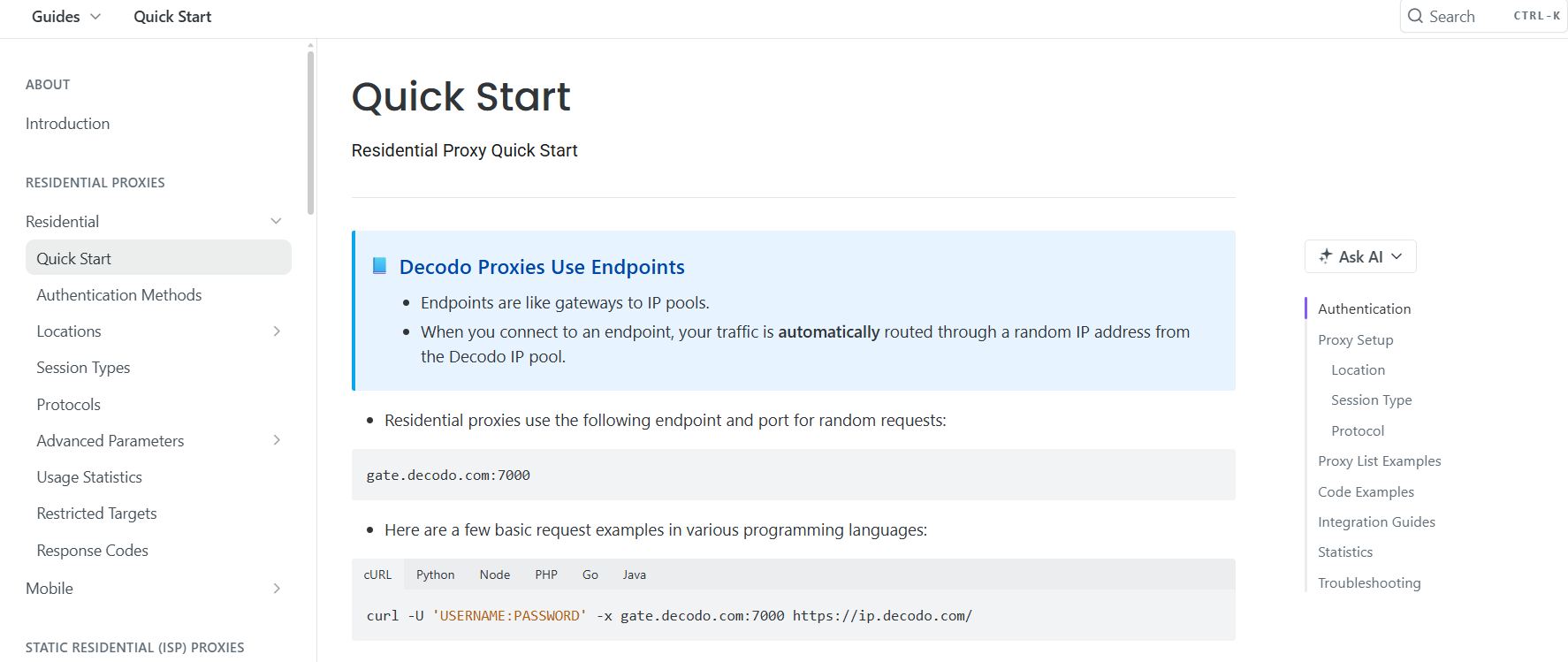Screen dimensions: 1568x662
Task: Expand the Mobile section arrow
Action: tap(277, 589)
